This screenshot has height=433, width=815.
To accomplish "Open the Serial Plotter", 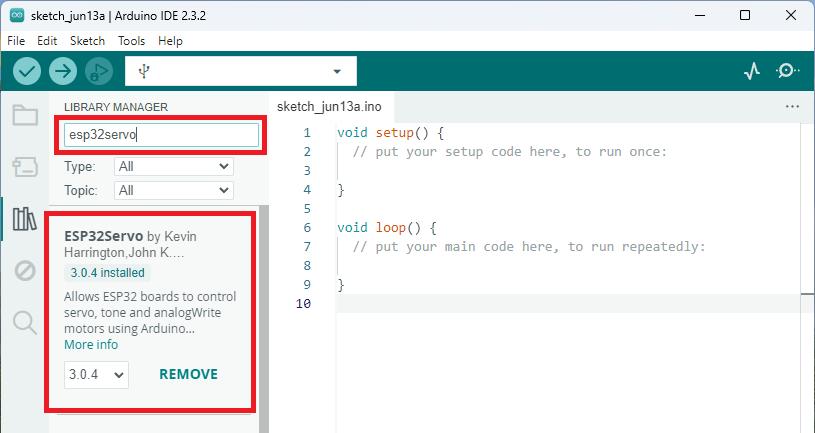I will 752,71.
